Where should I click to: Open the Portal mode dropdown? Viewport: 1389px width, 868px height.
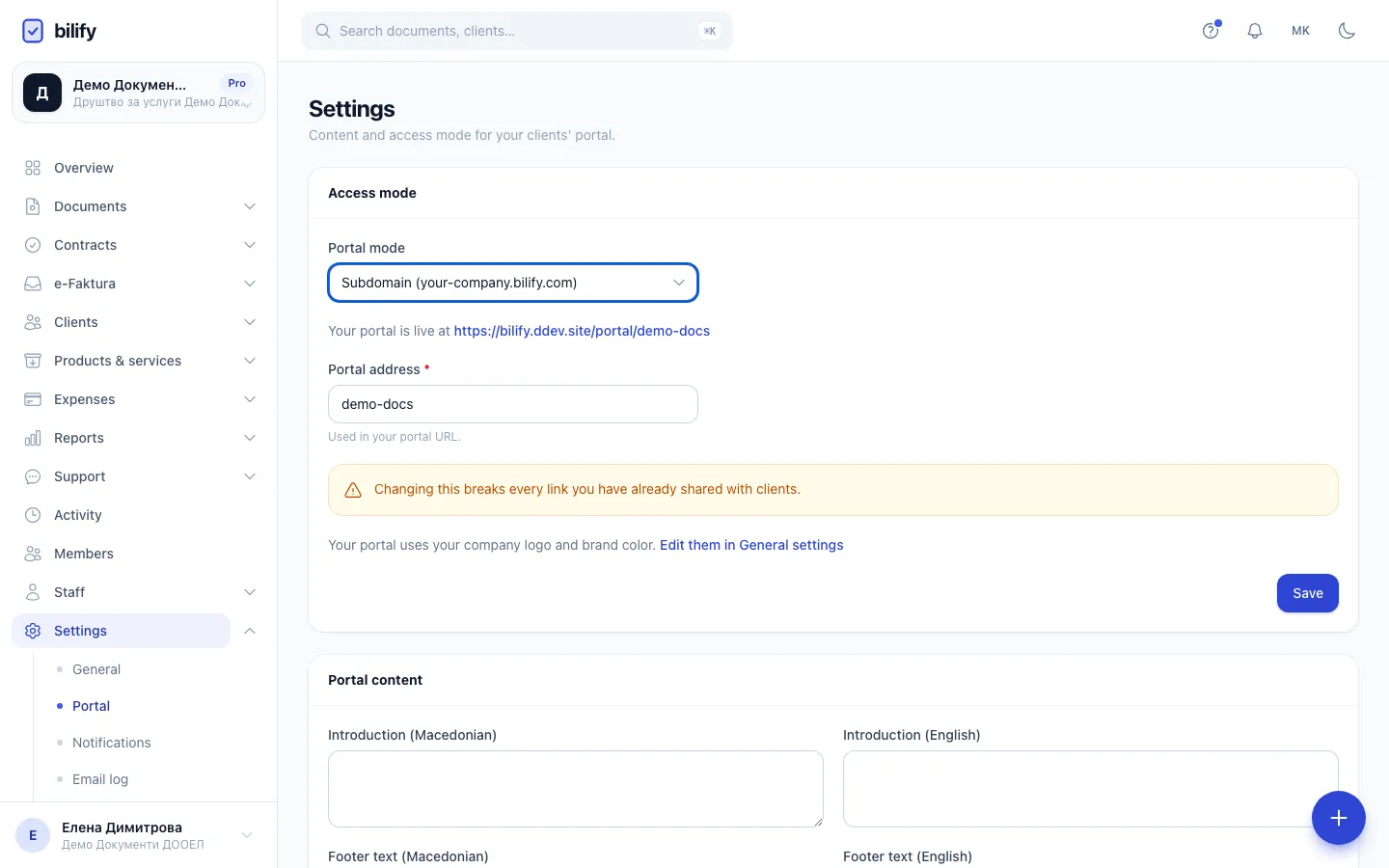point(513,283)
